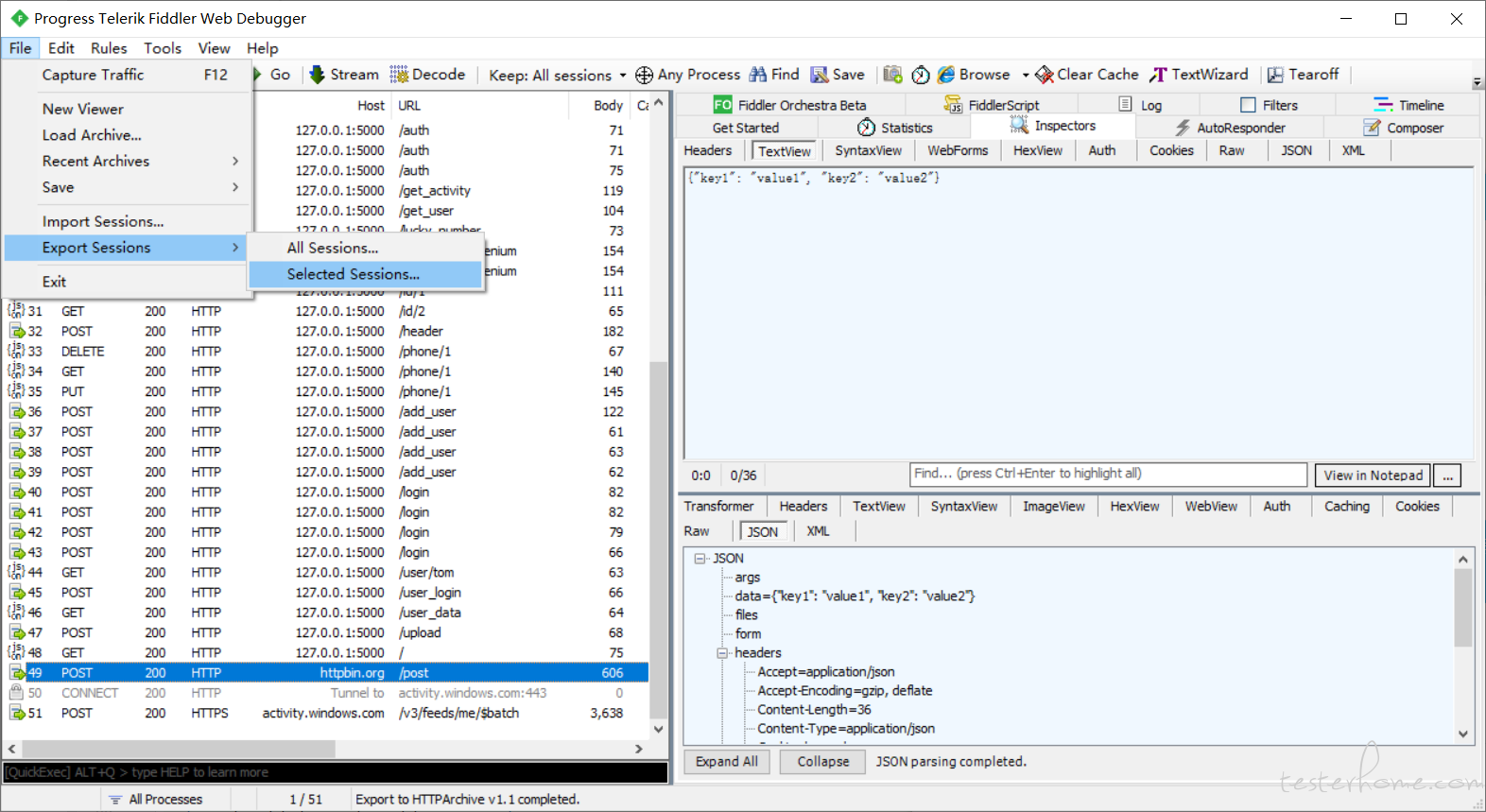Open the TextWizard tool
The height and width of the screenshot is (812, 1486).
pyautogui.click(x=1199, y=75)
